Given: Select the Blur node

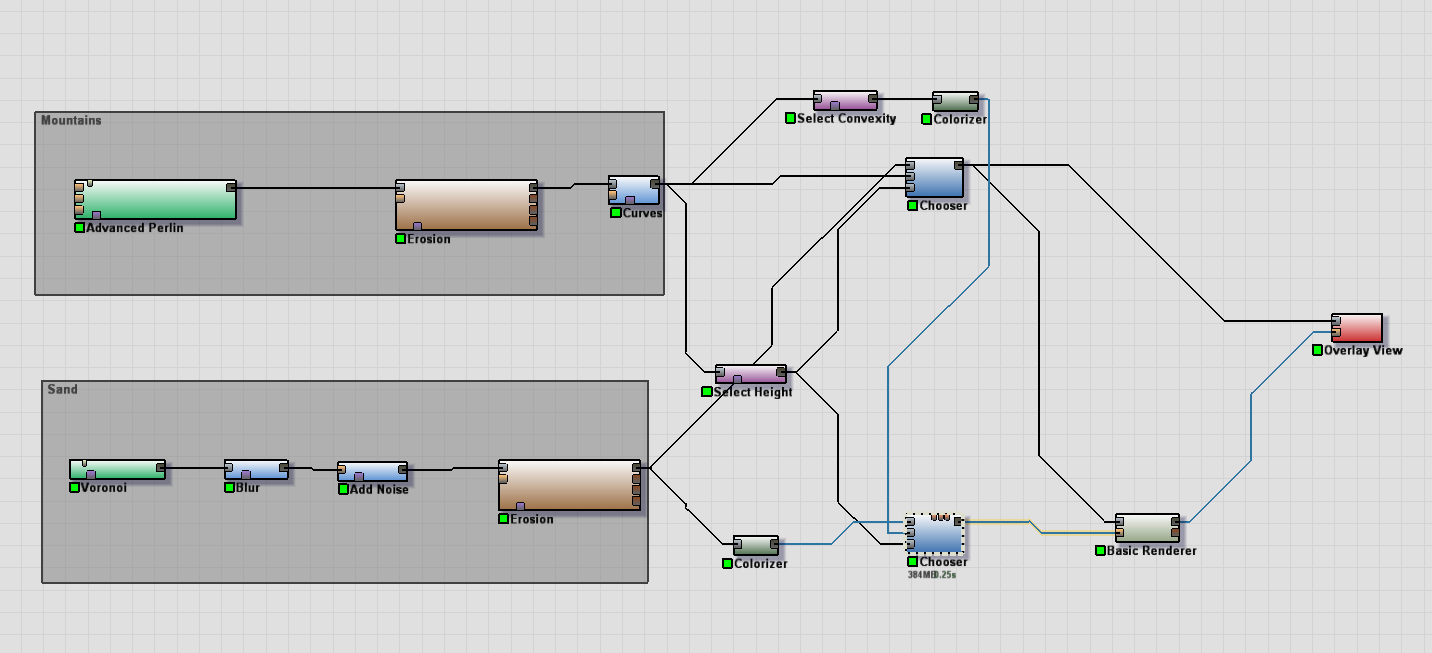Looking at the screenshot, I should (x=256, y=470).
